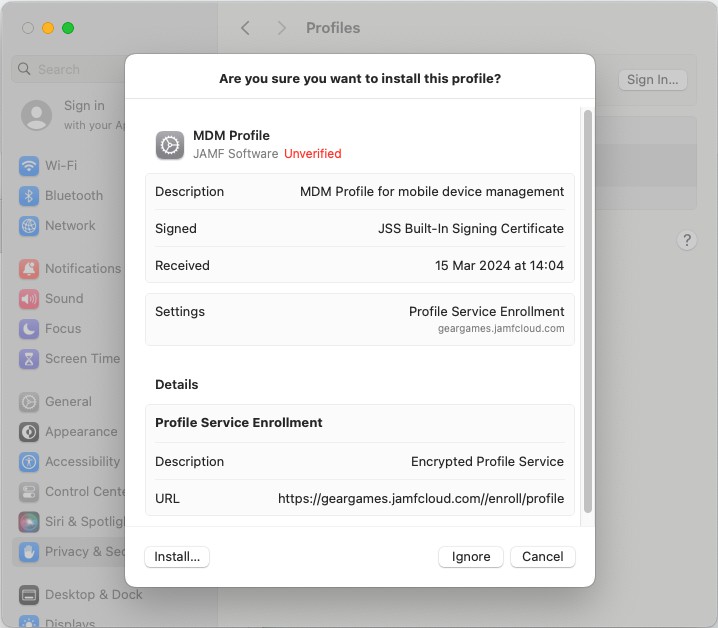Viewport: 718px width, 628px height.
Task: Click the Notifications bell icon
Action: click(29, 269)
